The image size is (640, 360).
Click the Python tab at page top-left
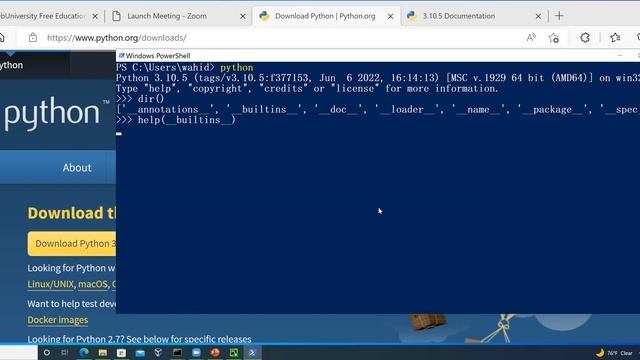[x=11, y=65]
